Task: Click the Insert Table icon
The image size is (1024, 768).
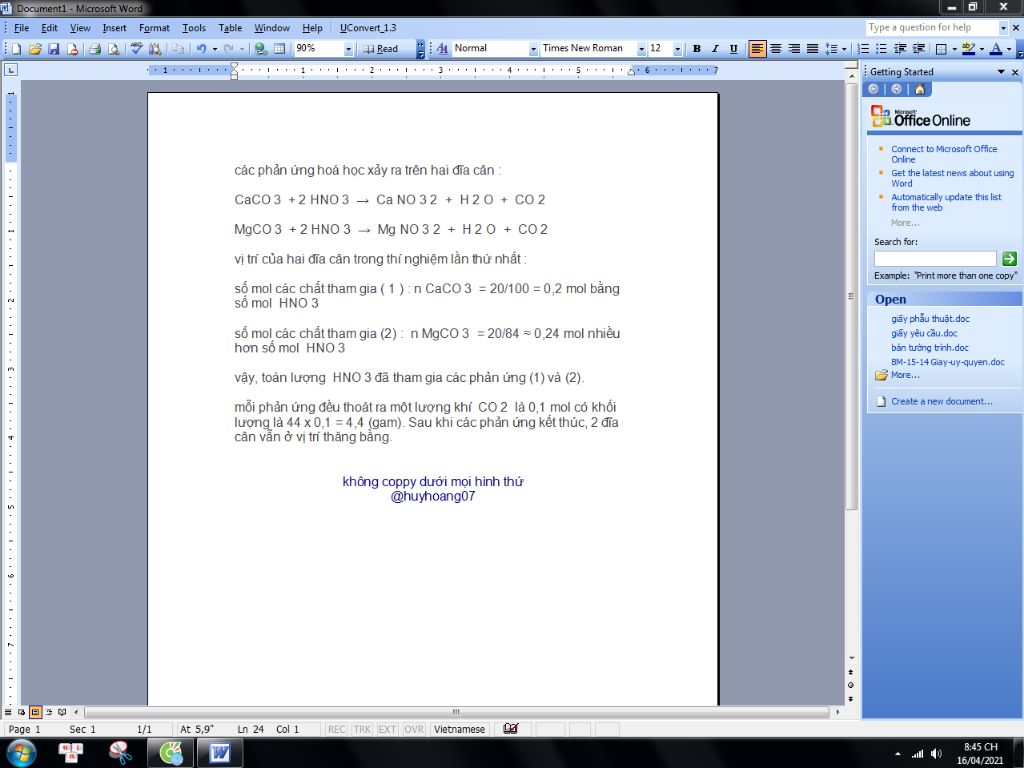Action: point(280,49)
